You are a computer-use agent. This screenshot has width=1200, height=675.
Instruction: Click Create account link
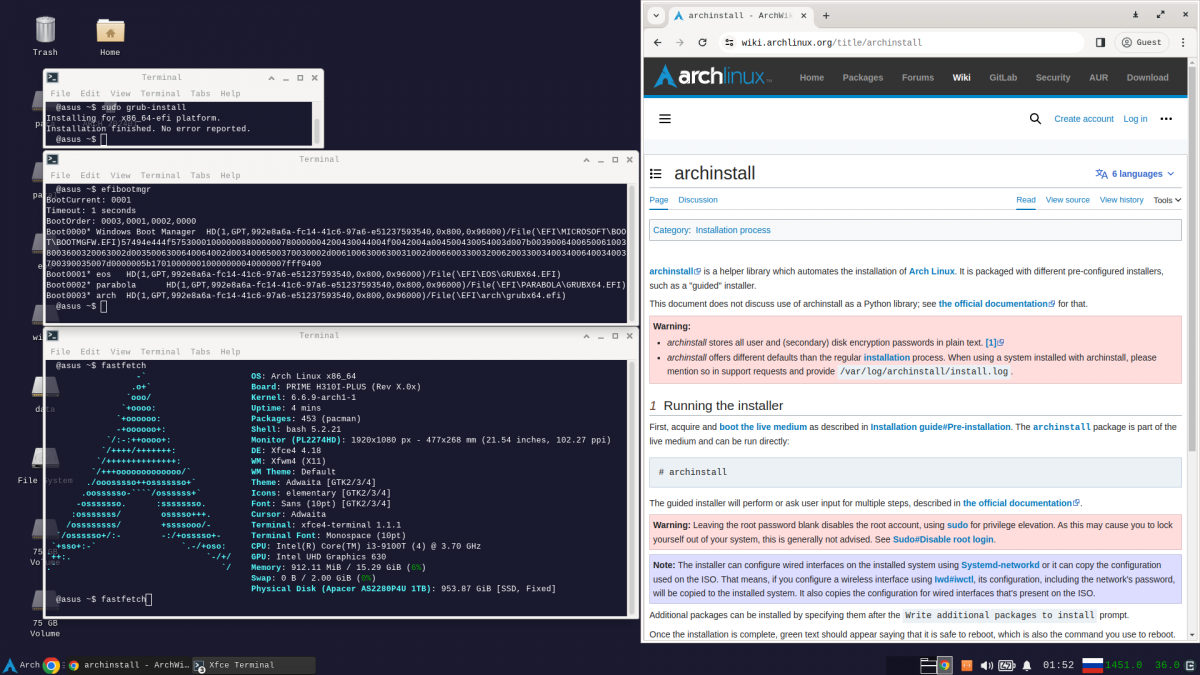click(1084, 119)
